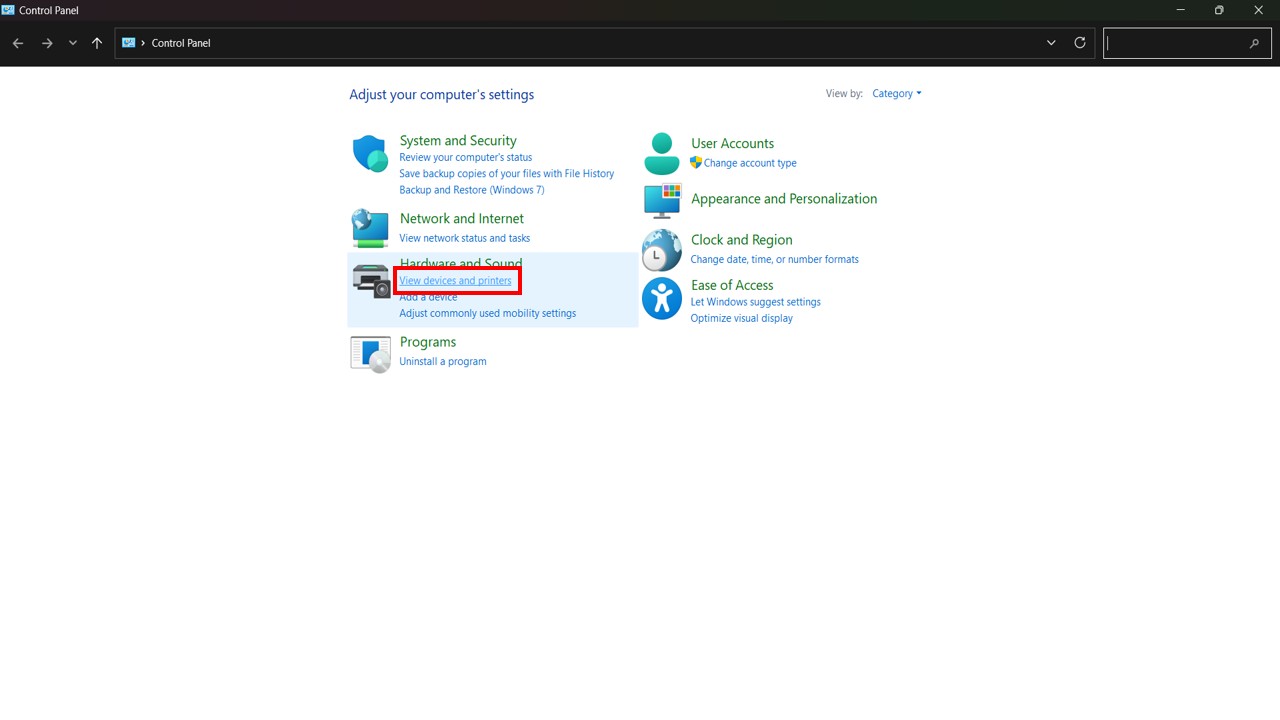Expand the recent locations chevron

click(73, 43)
